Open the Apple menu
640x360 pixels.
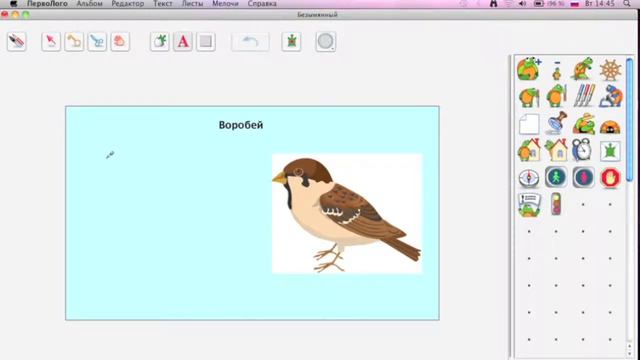pyautogui.click(x=13, y=4)
